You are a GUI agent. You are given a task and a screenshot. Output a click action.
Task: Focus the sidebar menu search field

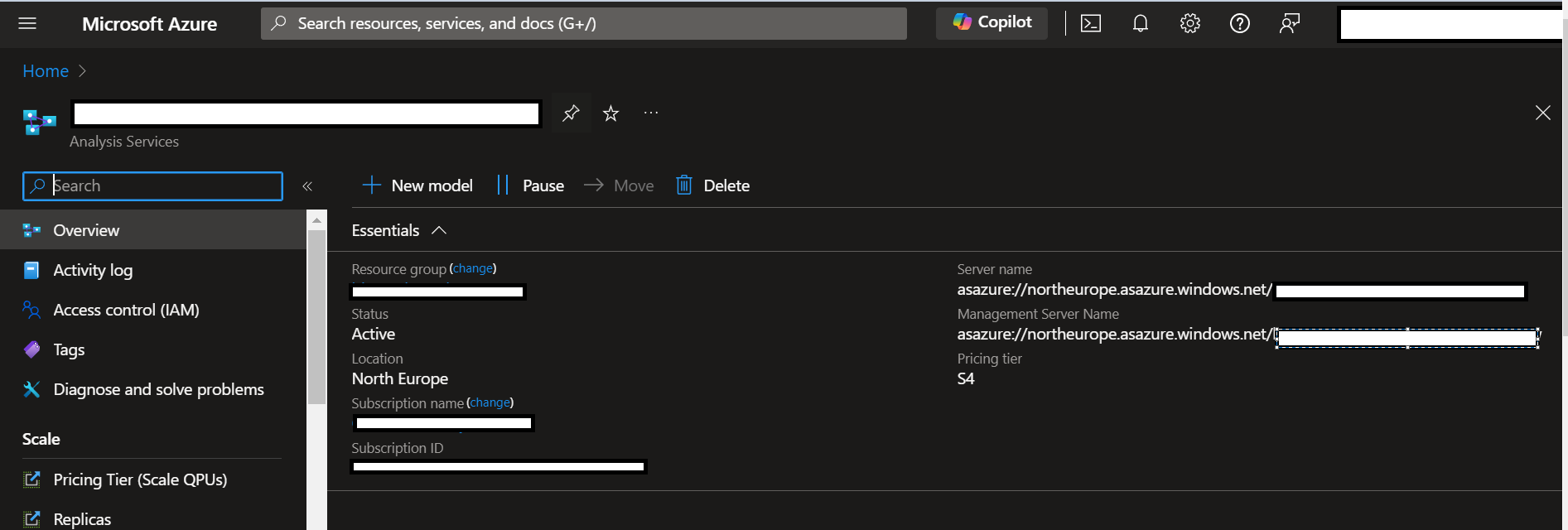coord(152,185)
